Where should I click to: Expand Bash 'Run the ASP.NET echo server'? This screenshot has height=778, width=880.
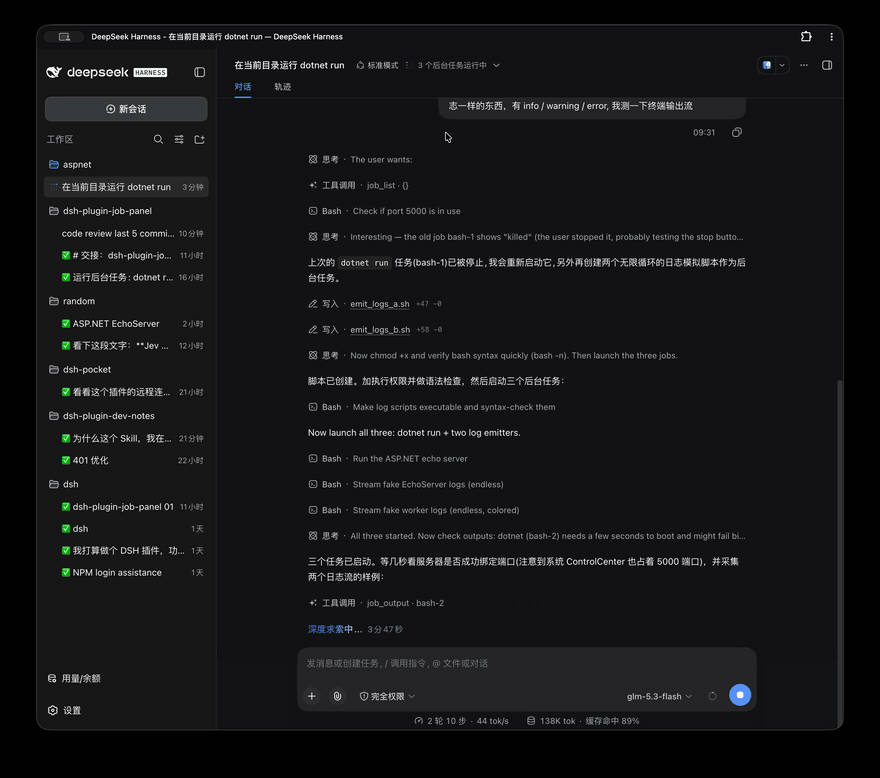[x=388, y=459]
